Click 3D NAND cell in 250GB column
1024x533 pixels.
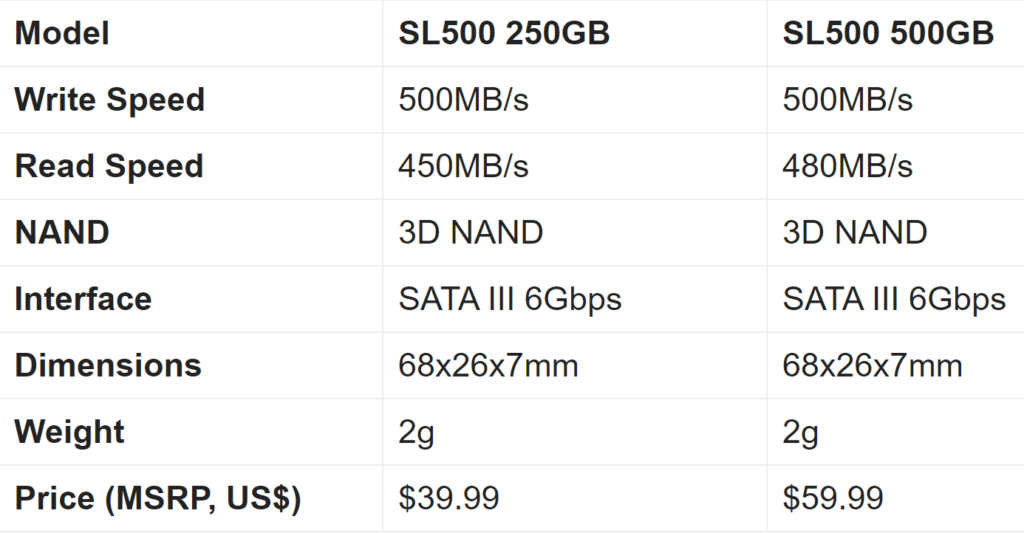pos(471,233)
